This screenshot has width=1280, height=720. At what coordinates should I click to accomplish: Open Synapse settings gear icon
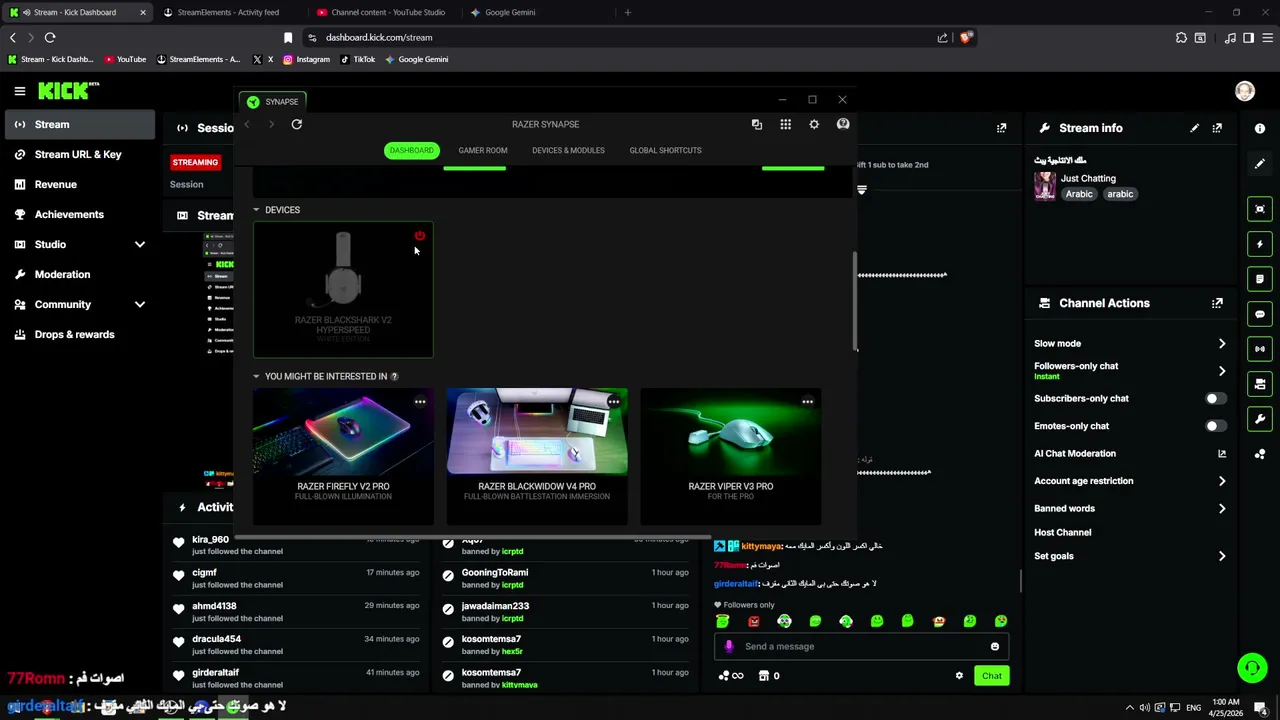coord(814,124)
